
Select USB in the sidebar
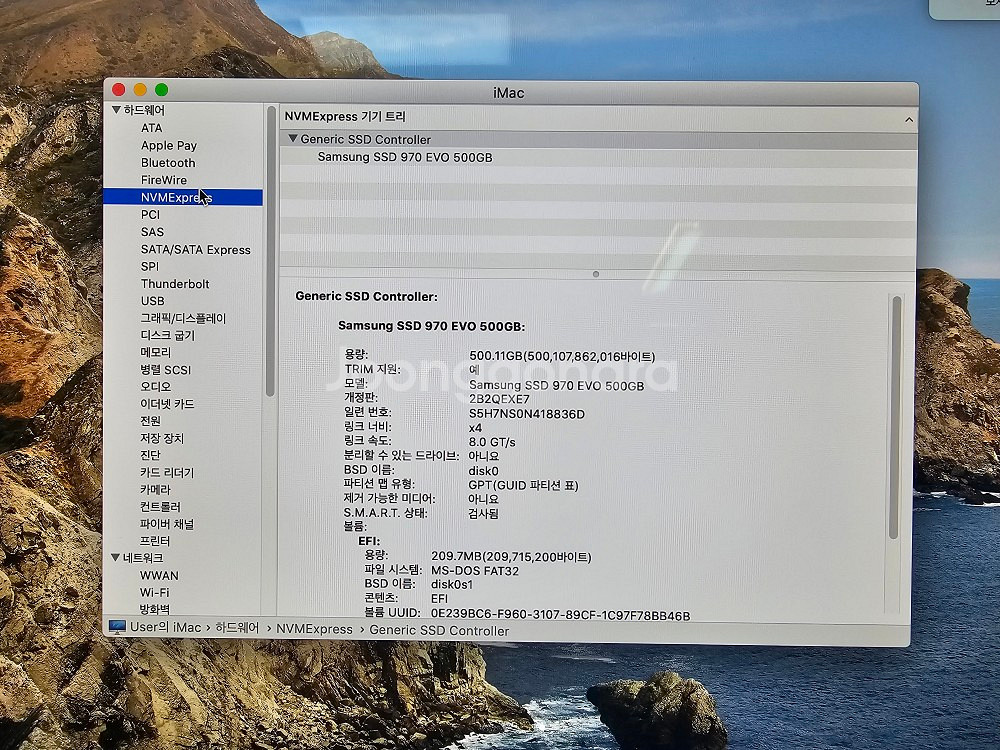(x=152, y=300)
